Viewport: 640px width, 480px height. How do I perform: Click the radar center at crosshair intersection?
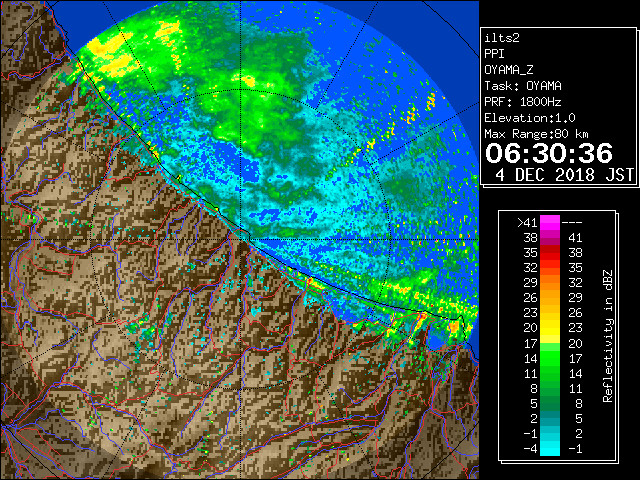pos(241,240)
